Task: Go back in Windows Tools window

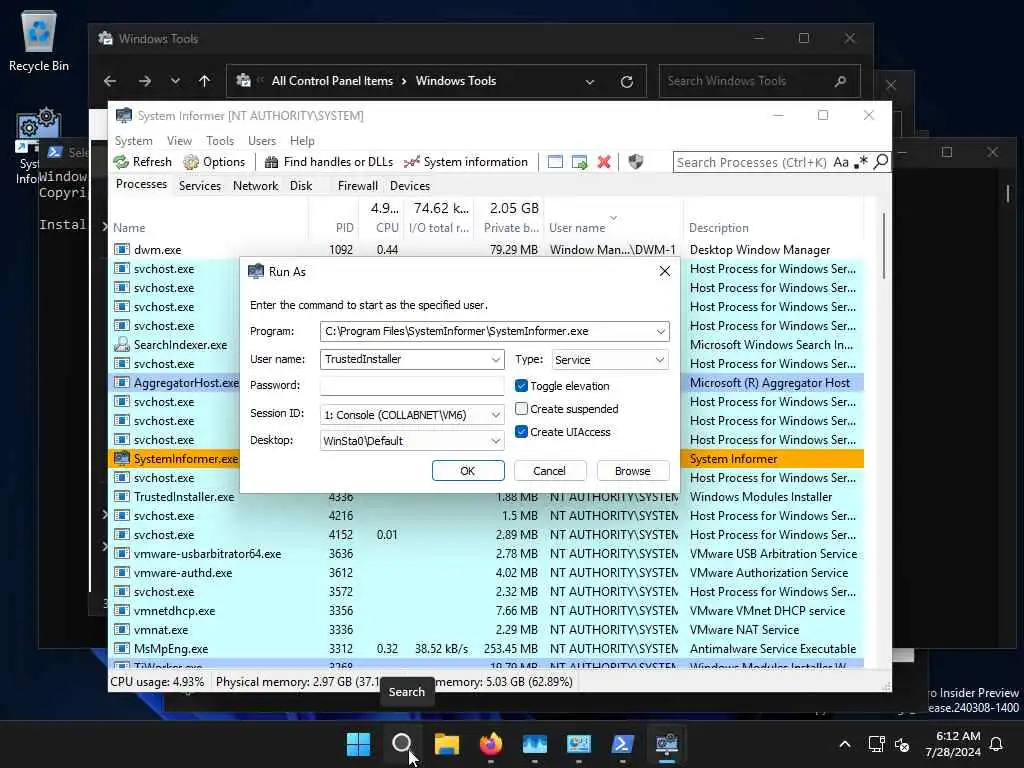Action: [x=110, y=81]
